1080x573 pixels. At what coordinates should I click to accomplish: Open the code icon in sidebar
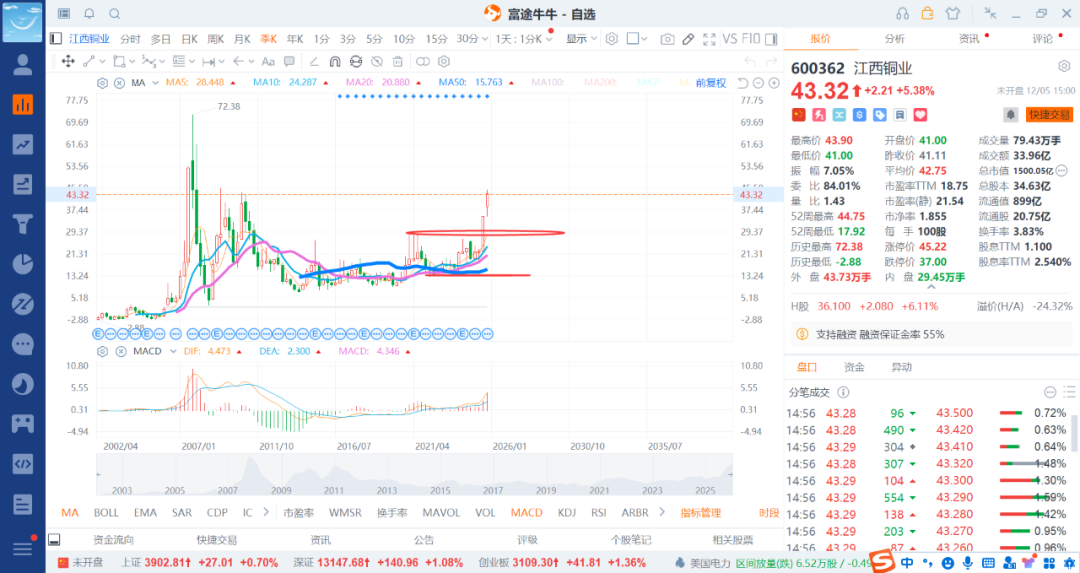click(x=23, y=463)
